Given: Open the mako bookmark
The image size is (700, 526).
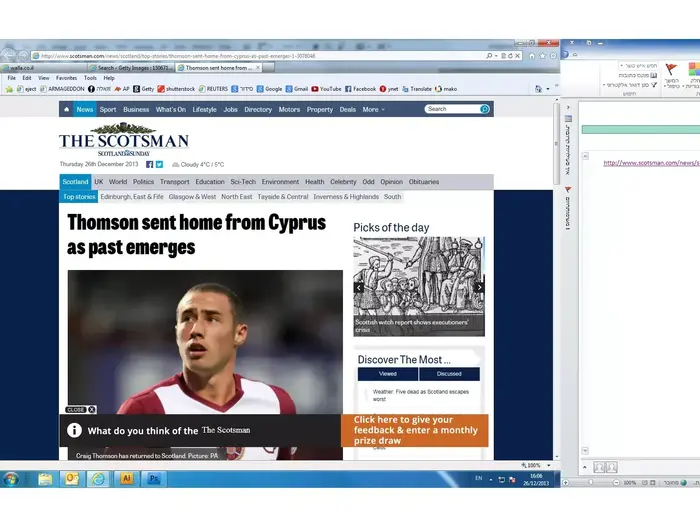Looking at the screenshot, I should coord(446,89).
